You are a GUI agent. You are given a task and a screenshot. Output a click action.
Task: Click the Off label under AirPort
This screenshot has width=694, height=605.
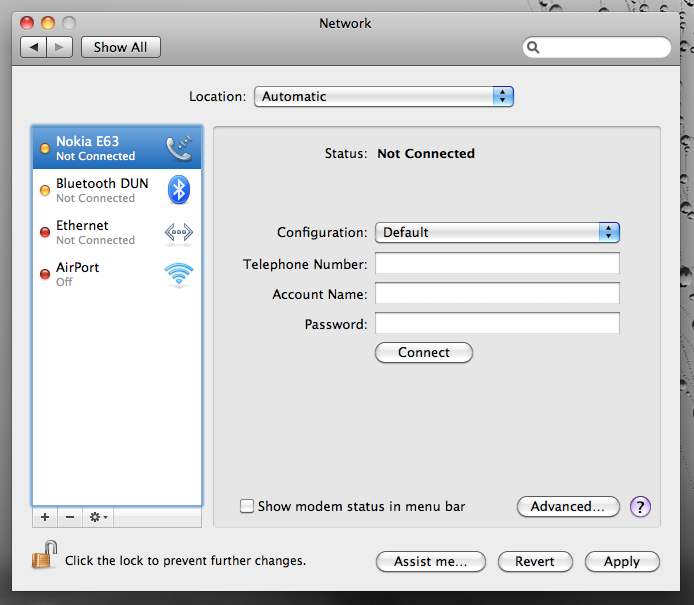(64, 282)
